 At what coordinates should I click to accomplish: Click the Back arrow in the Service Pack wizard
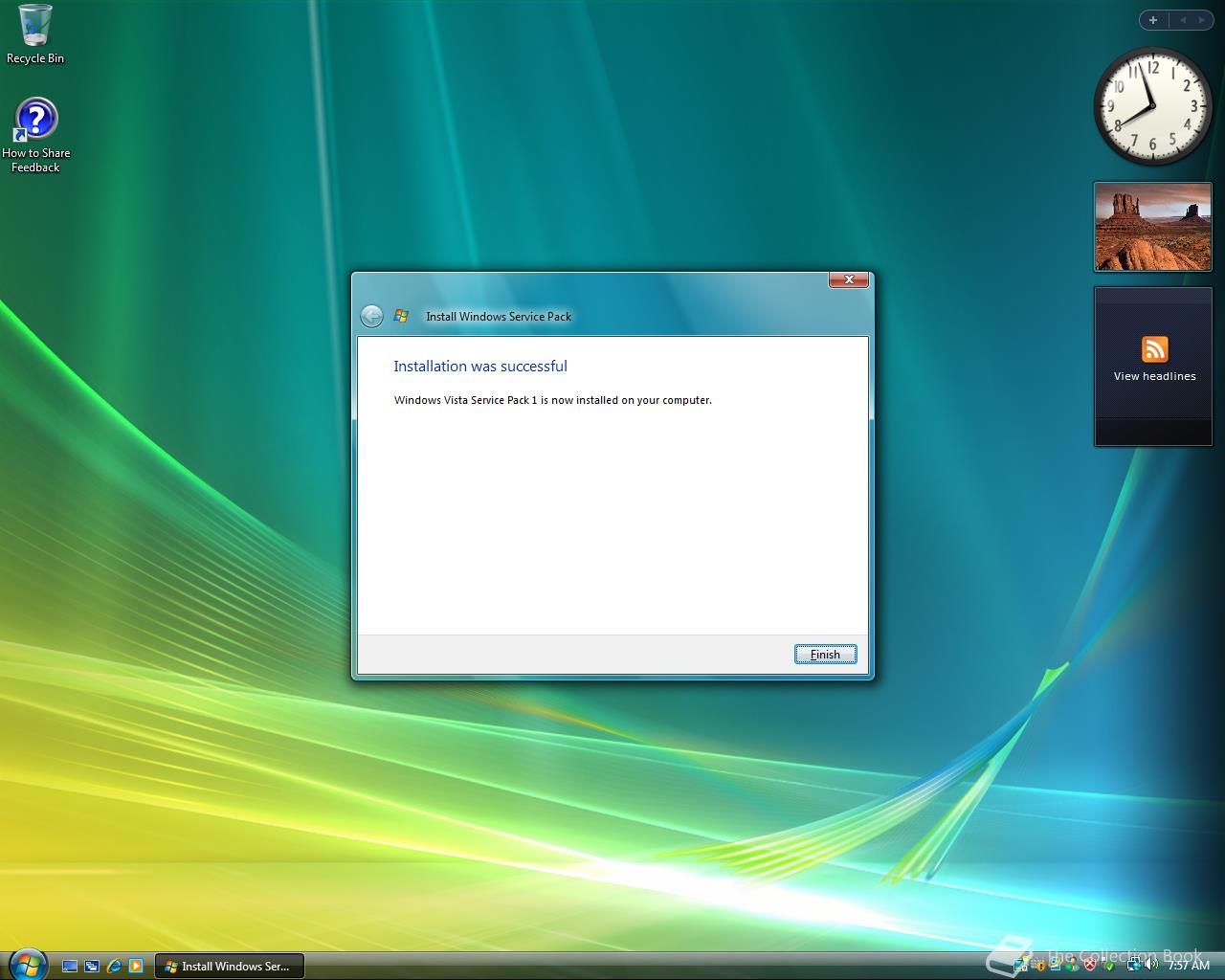371,316
